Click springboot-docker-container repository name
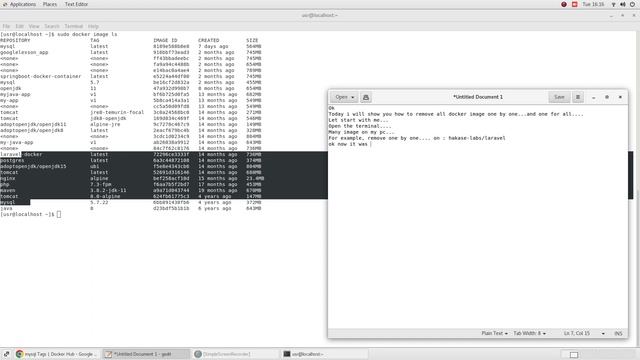The image size is (640, 360). pyautogui.click(x=40, y=76)
